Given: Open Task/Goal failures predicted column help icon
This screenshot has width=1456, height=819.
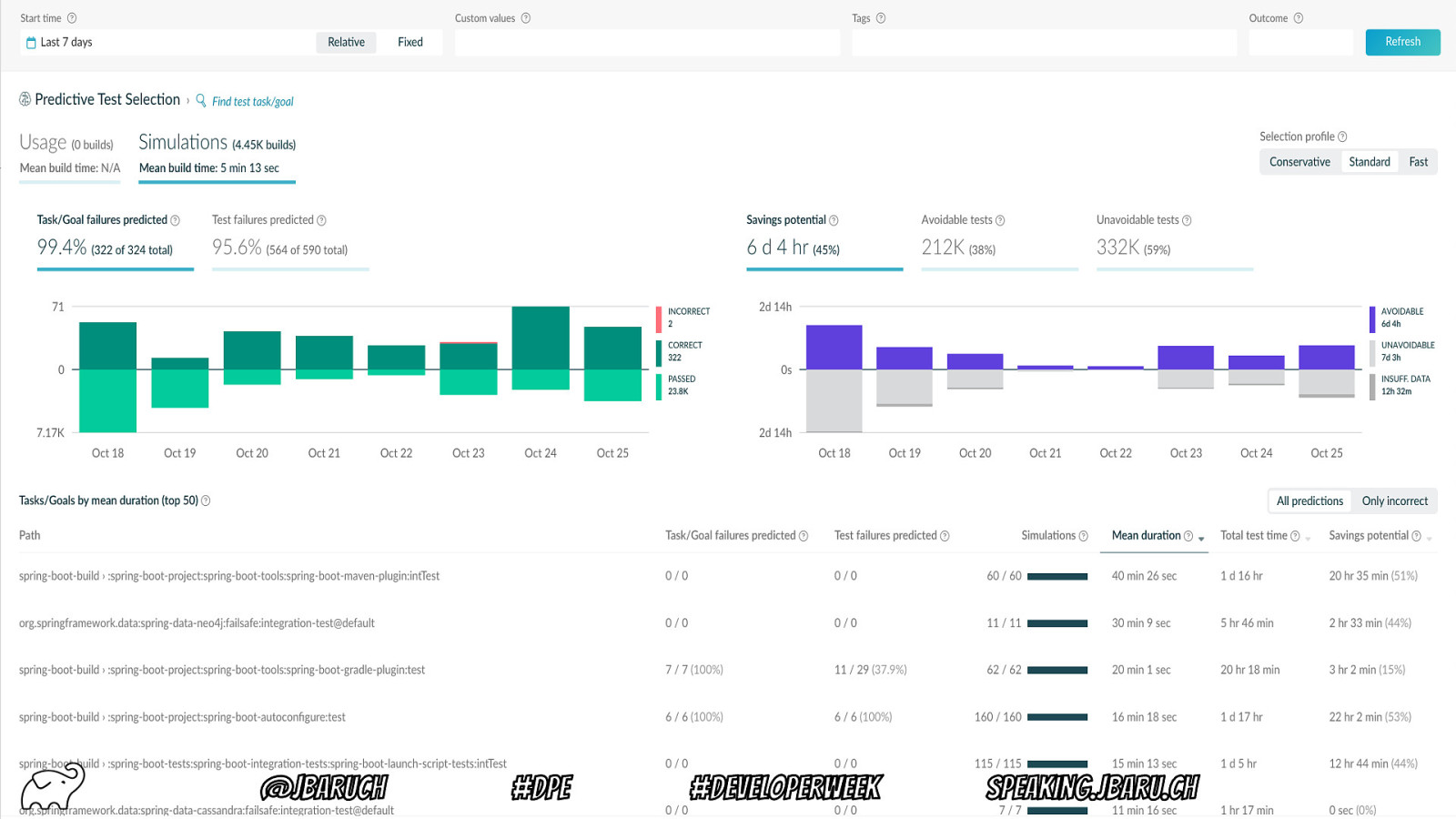Looking at the screenshot, I should 804,536.
